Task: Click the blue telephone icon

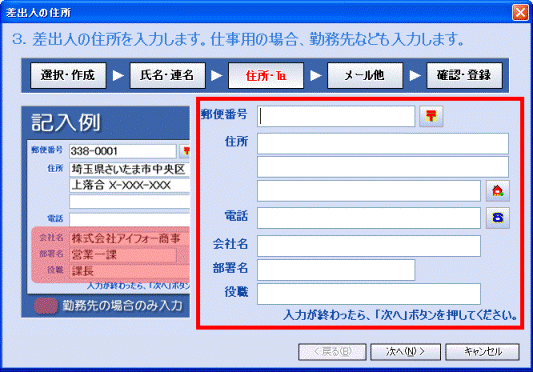Action: [x=498, y=218]
